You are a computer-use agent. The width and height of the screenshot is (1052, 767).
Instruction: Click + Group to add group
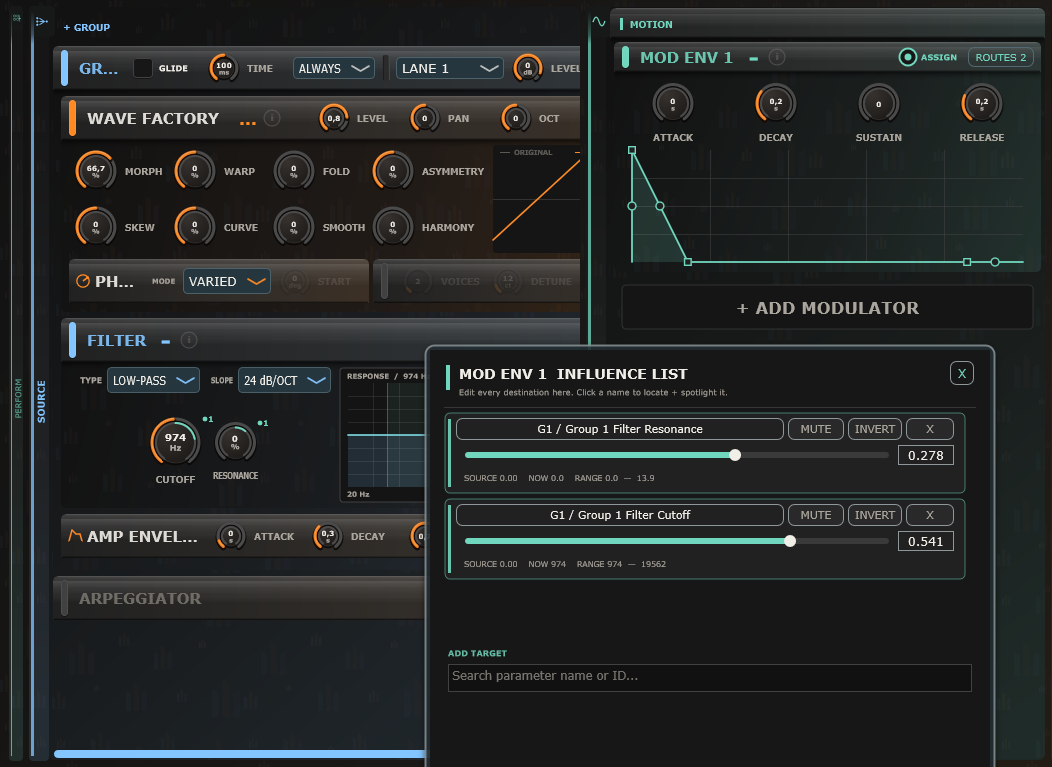pos(87,28)
